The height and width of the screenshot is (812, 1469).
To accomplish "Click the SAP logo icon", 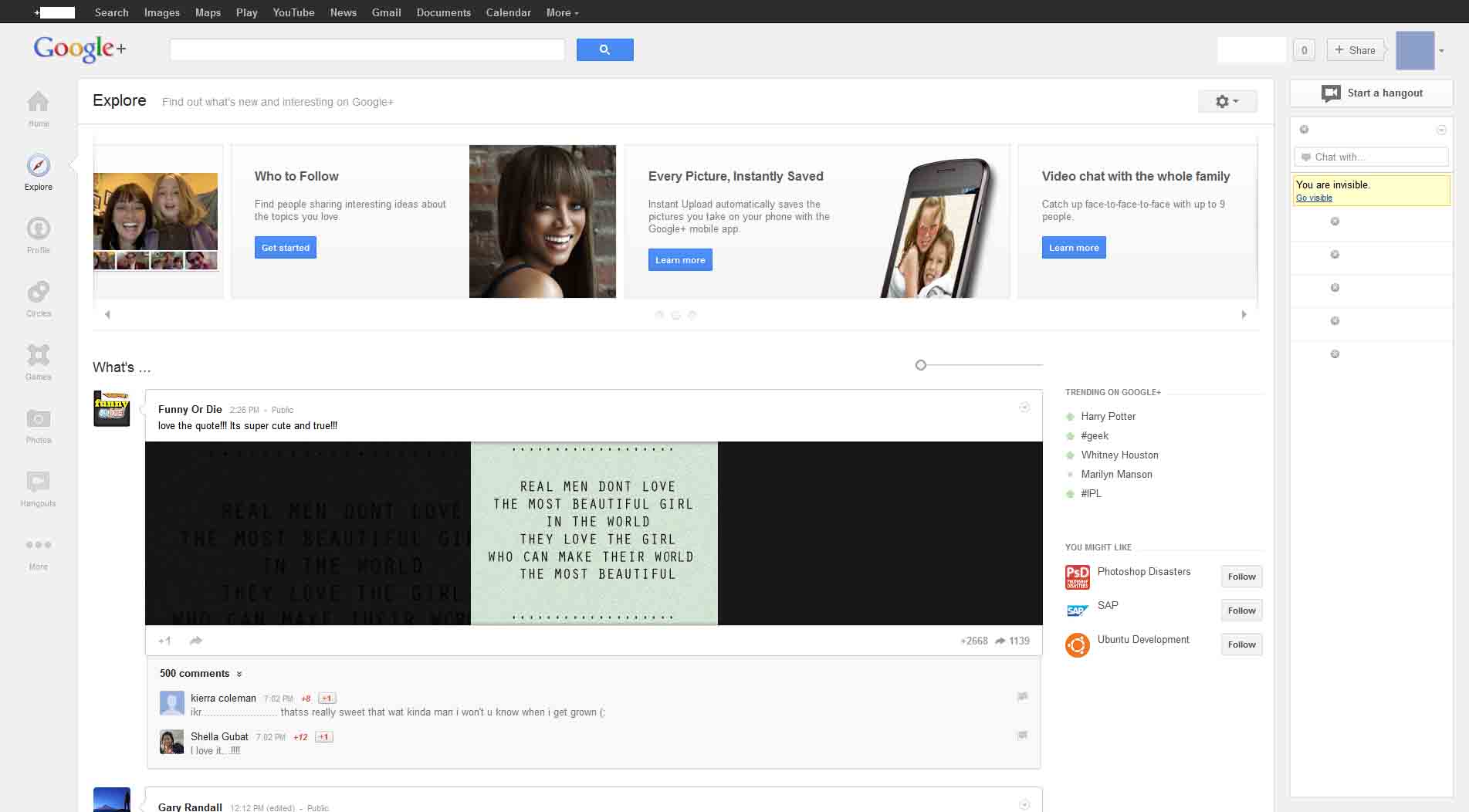I will coord(1078,611).
